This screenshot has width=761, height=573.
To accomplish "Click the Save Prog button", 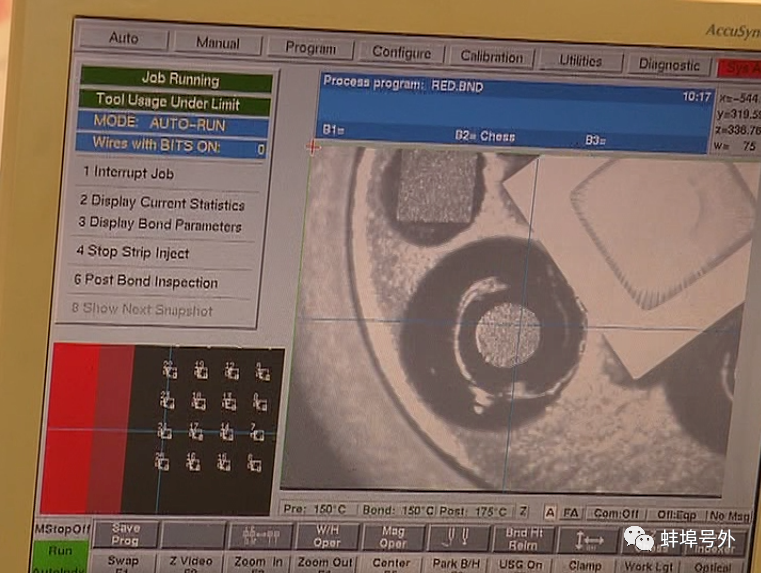I will (x=125, y=534).
